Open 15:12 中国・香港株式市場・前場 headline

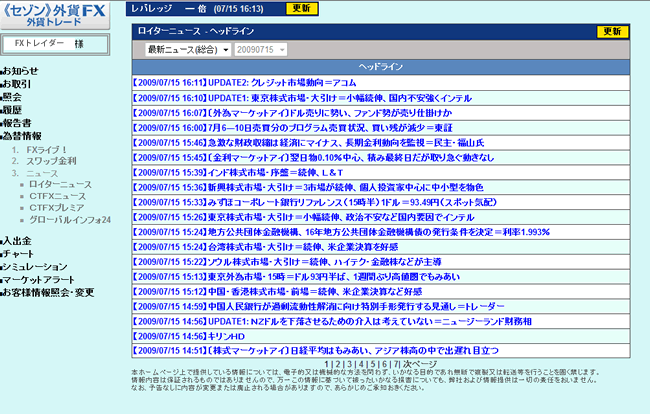point(277,292)
